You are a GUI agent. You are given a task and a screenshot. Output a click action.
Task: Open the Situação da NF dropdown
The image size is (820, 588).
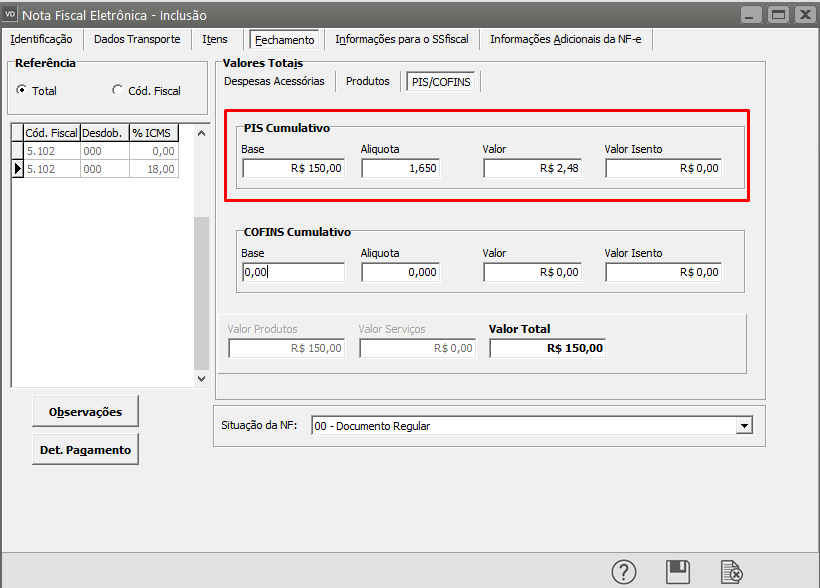[743, 426]
